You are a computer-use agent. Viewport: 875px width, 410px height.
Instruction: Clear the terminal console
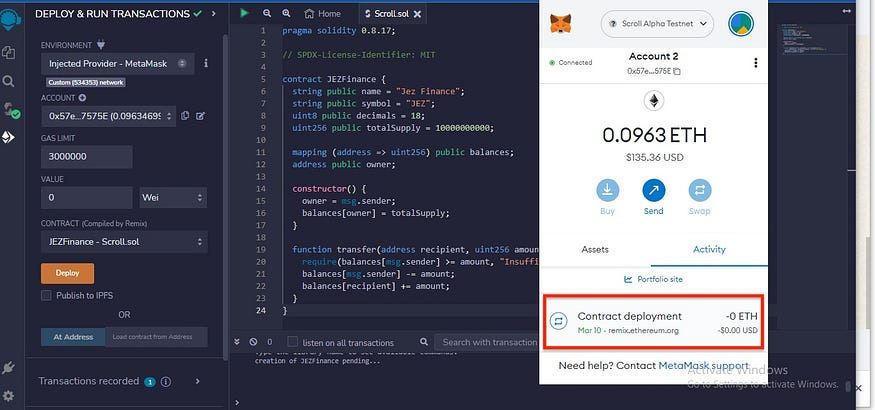coord(253,341)
